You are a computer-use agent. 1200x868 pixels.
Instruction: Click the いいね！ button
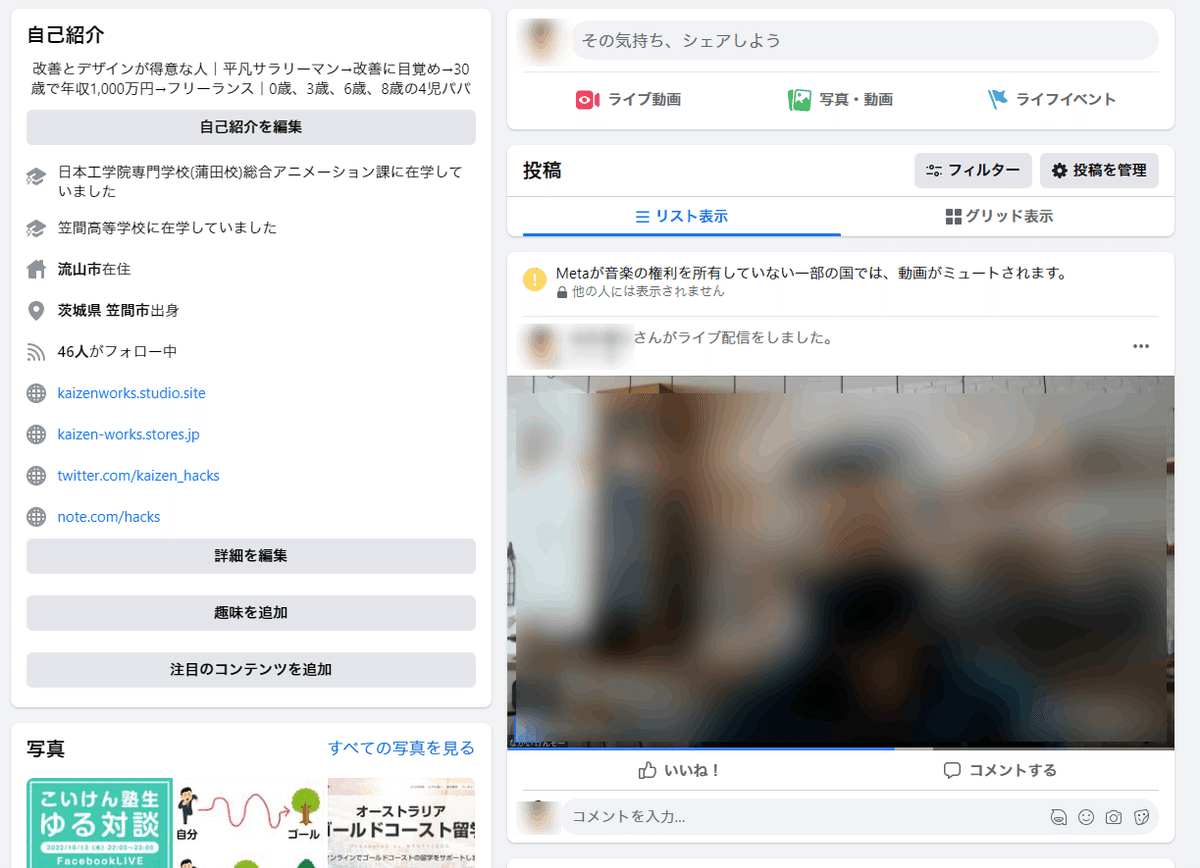[680, 770]
